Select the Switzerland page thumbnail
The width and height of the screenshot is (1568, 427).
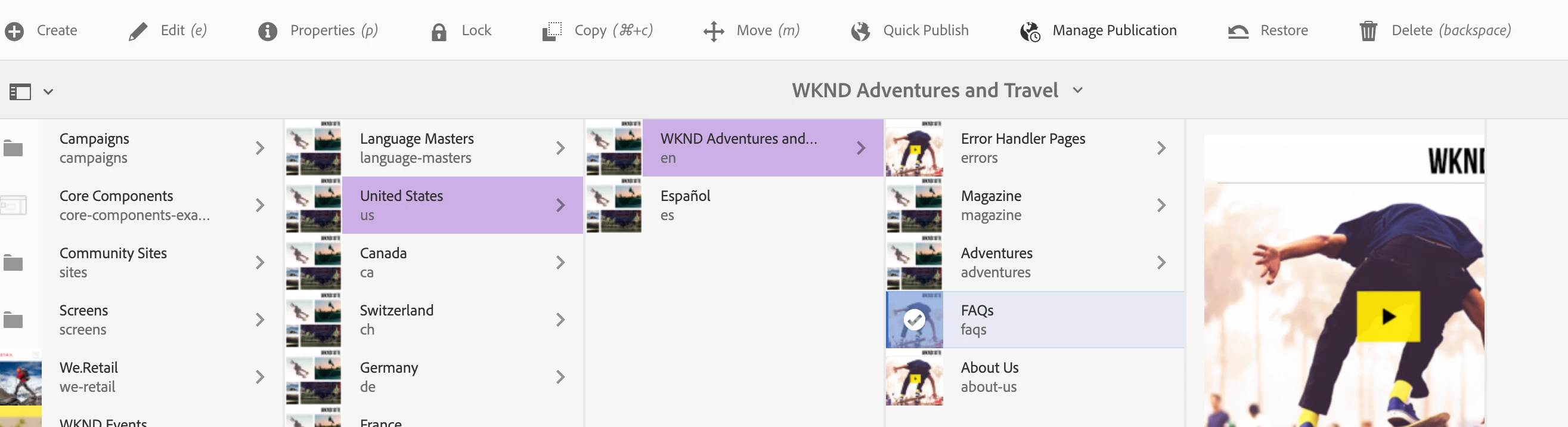pyautogui.click(x=314, y=320)
